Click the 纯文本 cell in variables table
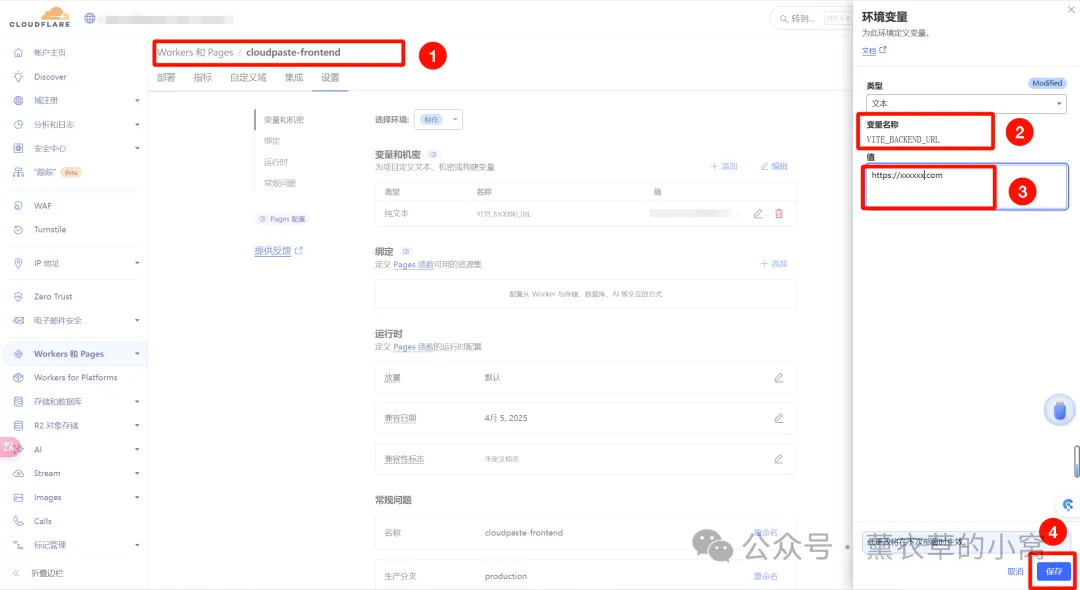 tap(396, 213)
